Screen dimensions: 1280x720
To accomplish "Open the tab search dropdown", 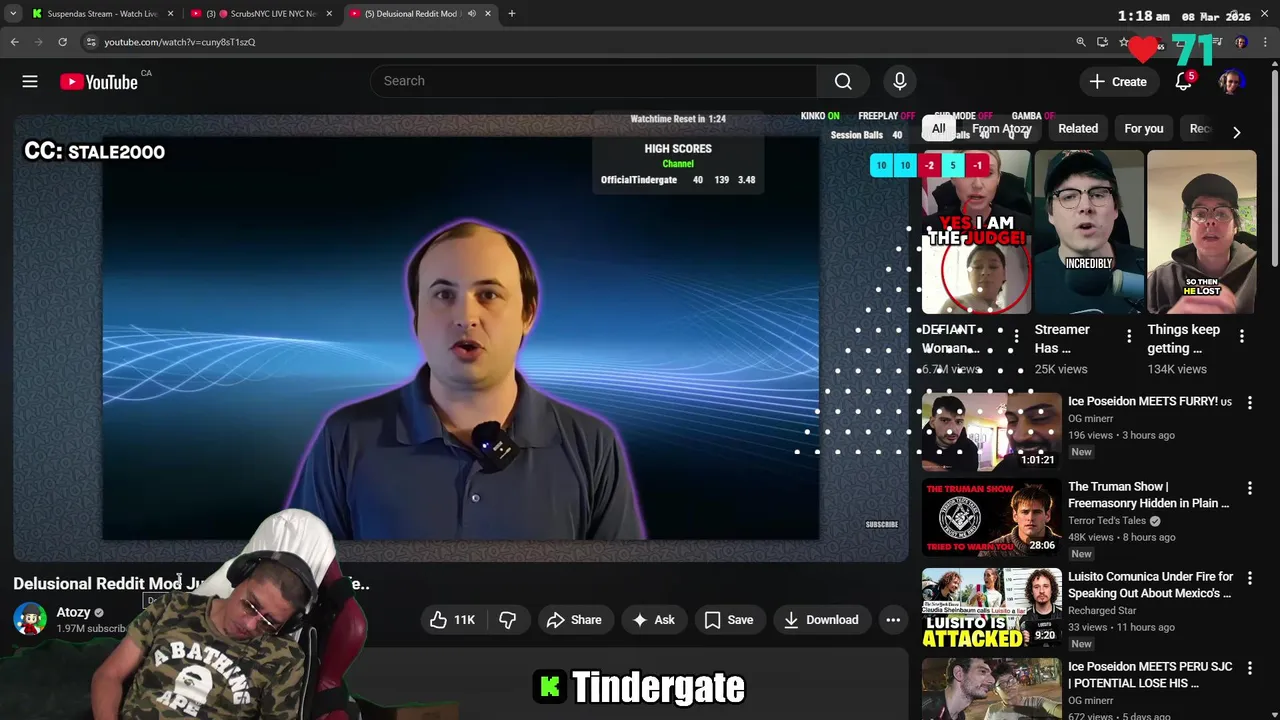I will click(12, 14).
